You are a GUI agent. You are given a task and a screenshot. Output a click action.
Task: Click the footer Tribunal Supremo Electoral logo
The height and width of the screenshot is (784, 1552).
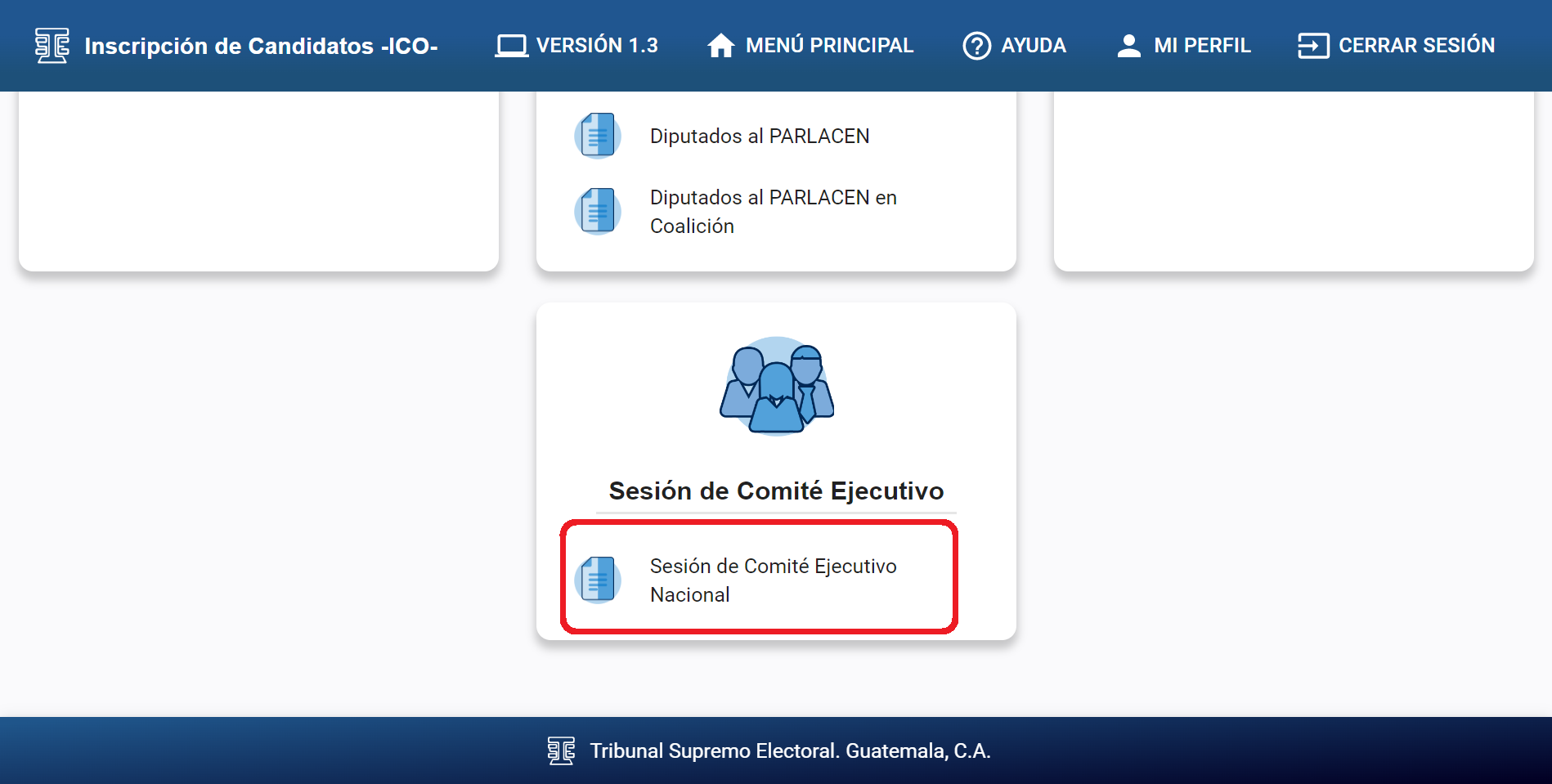pyautogui.click(x=561, y=750)
